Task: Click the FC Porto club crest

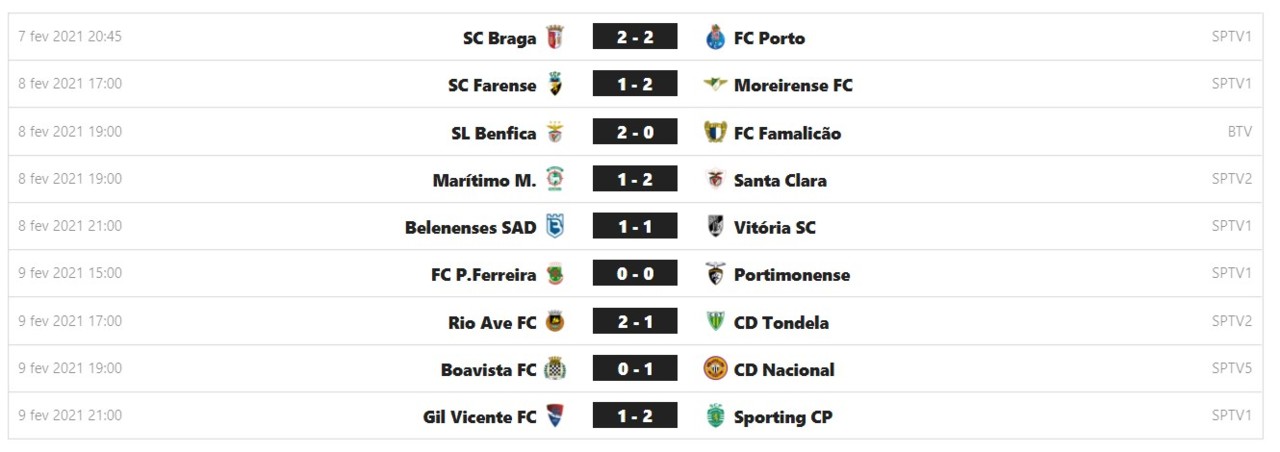Action: [x=715, y=38]
